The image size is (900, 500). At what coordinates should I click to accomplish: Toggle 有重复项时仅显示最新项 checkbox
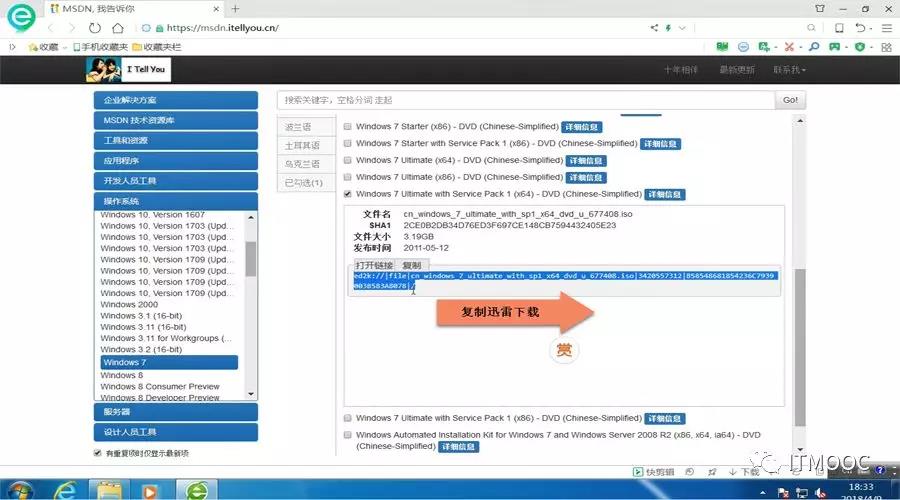pyautogui.click(x=98, y=453)
